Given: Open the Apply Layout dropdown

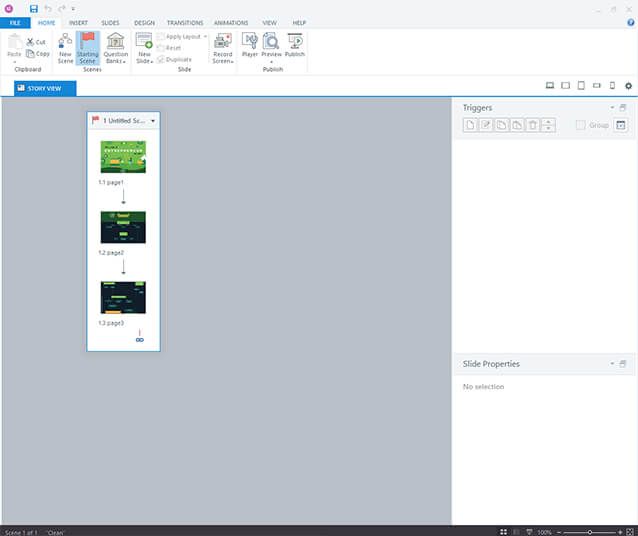Looking at the screenshot, I should click(182, 37).
